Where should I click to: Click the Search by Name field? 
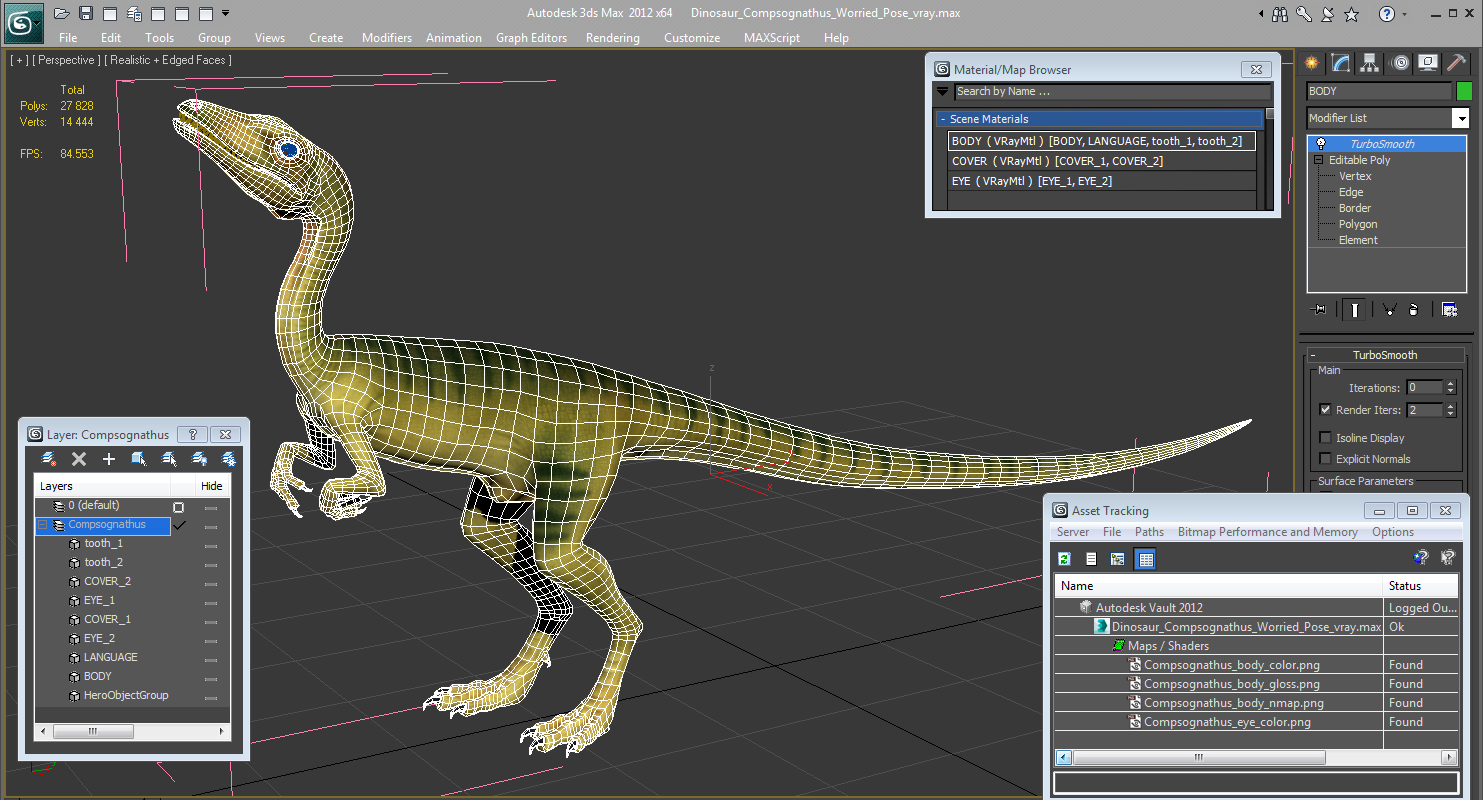(x=1112, y=91)
